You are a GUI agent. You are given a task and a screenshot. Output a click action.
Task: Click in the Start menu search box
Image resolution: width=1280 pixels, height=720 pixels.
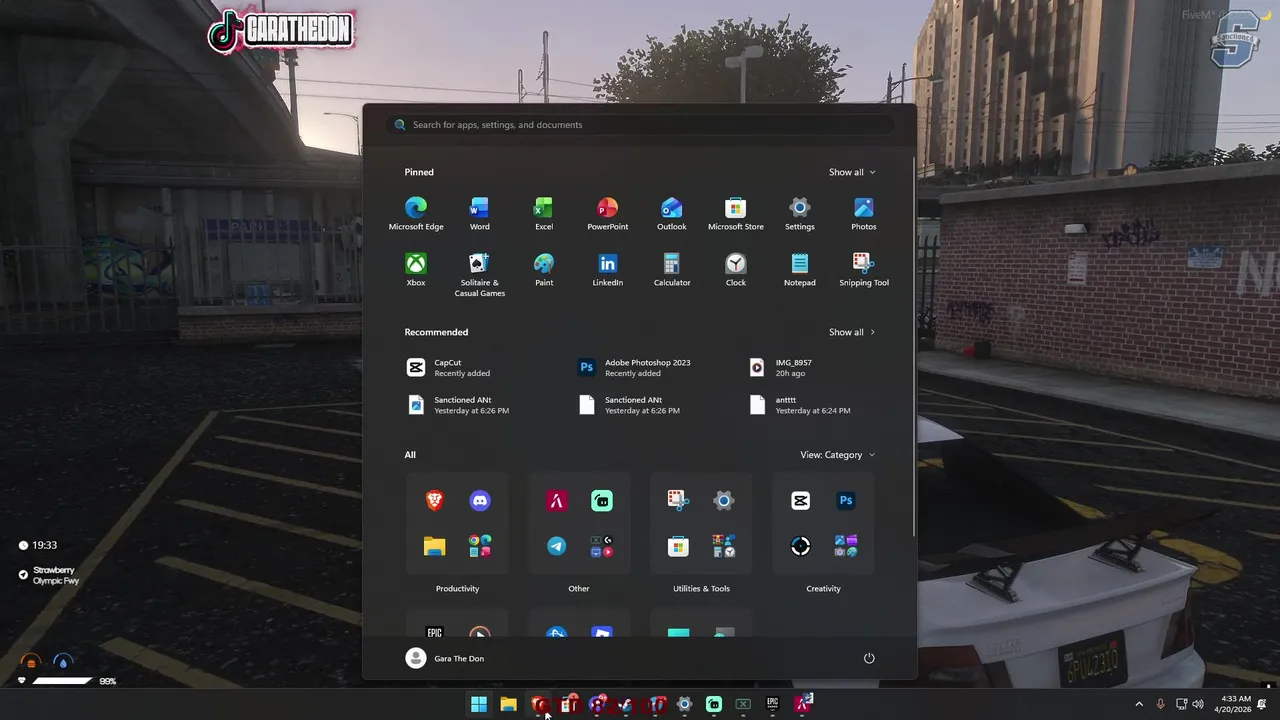(640, 125)
